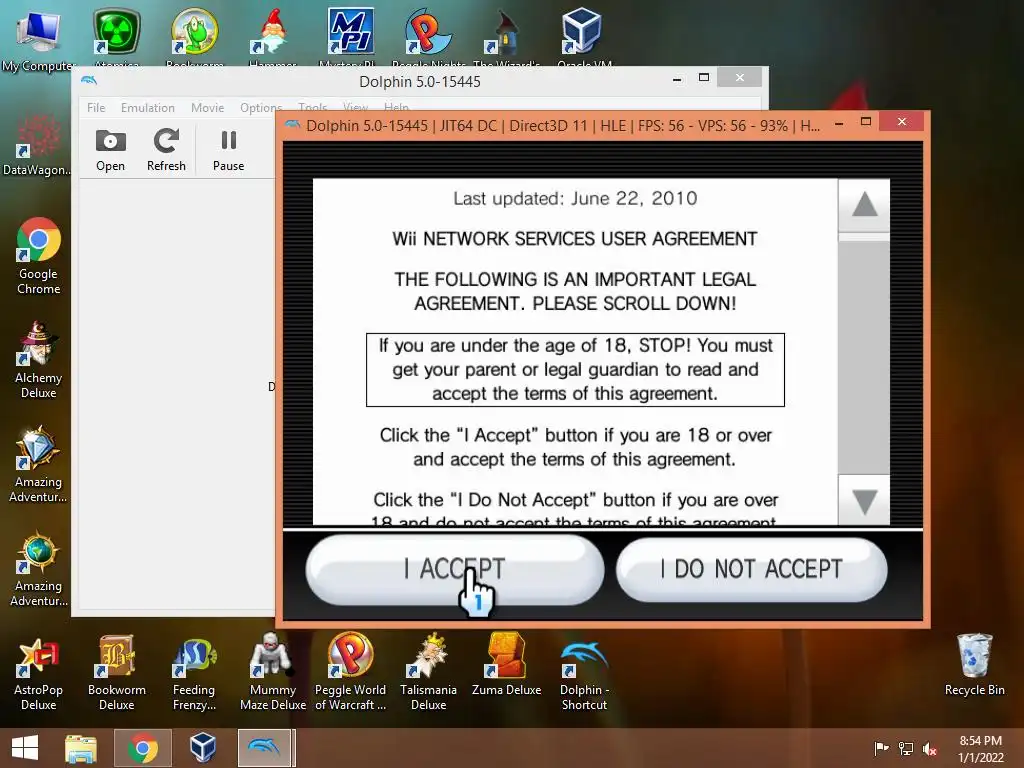Switch to Chrome in the taskbar
This screenshot has height=768, width=1024.
142,748
